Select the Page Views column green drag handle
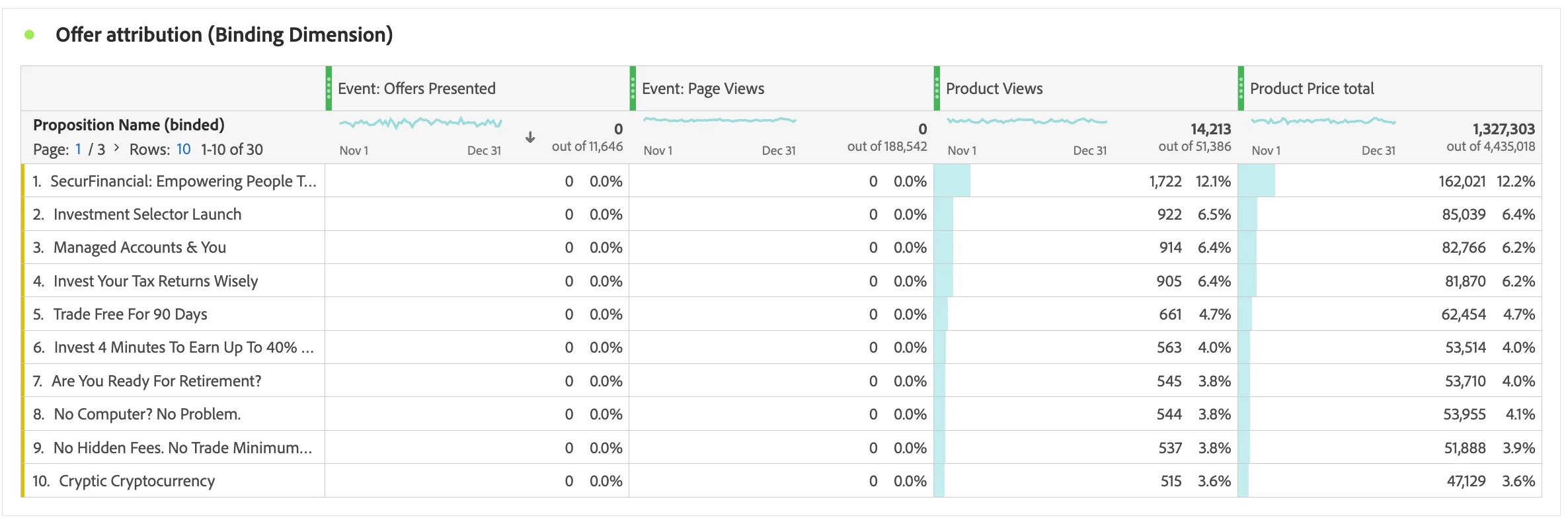 (x=633, y=88)
